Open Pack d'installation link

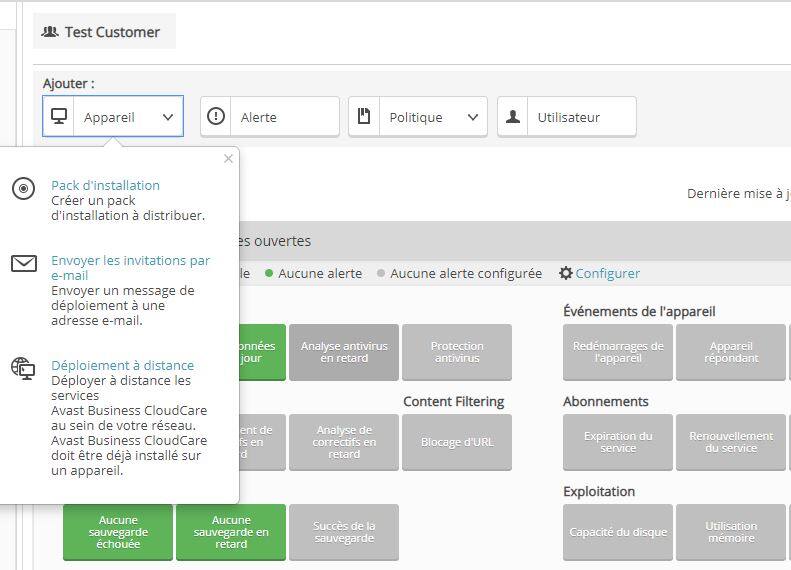pyautogui.click(x=105, y=185)
